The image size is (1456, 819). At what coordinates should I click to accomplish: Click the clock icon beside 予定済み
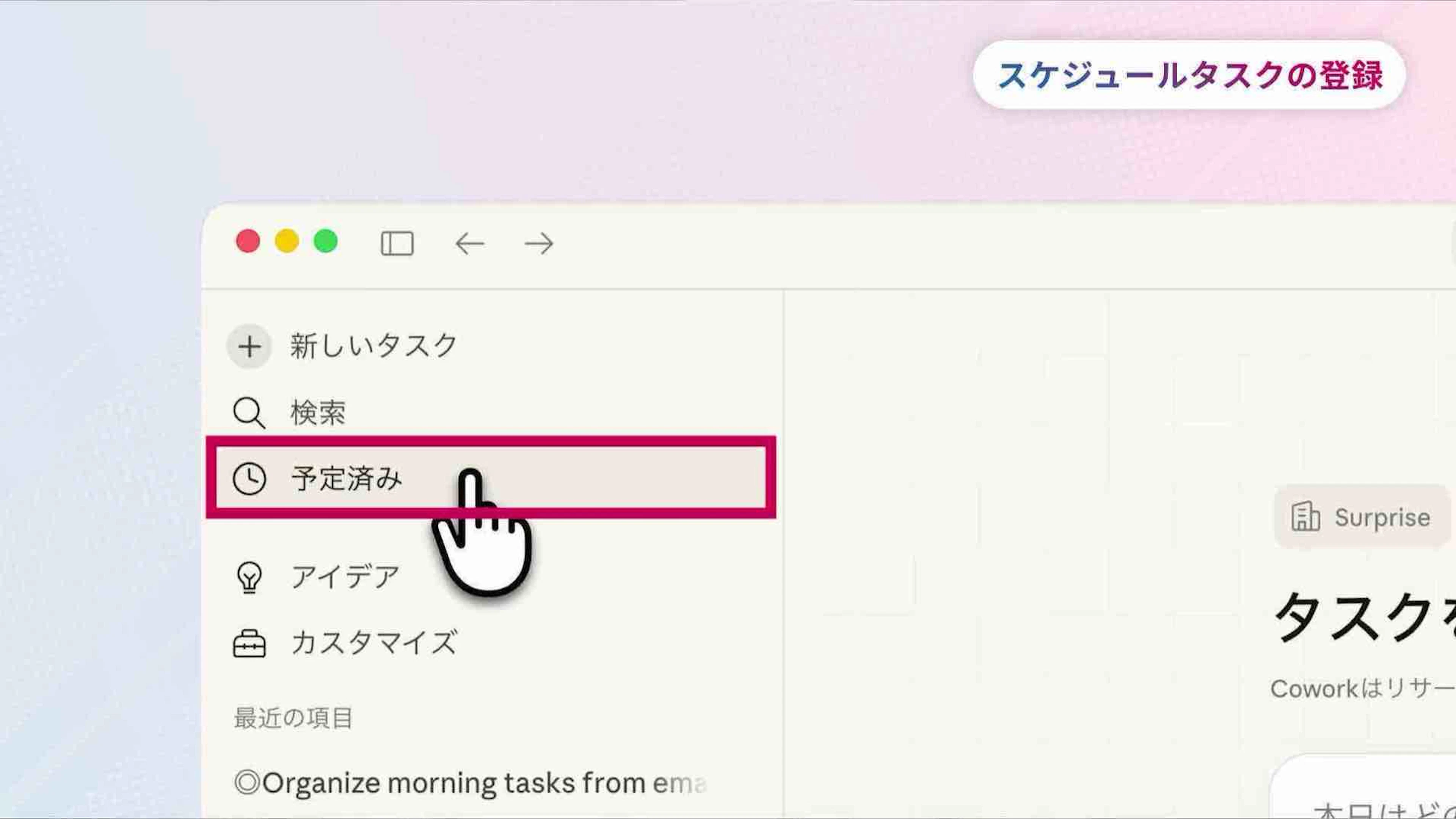(249, 479)
